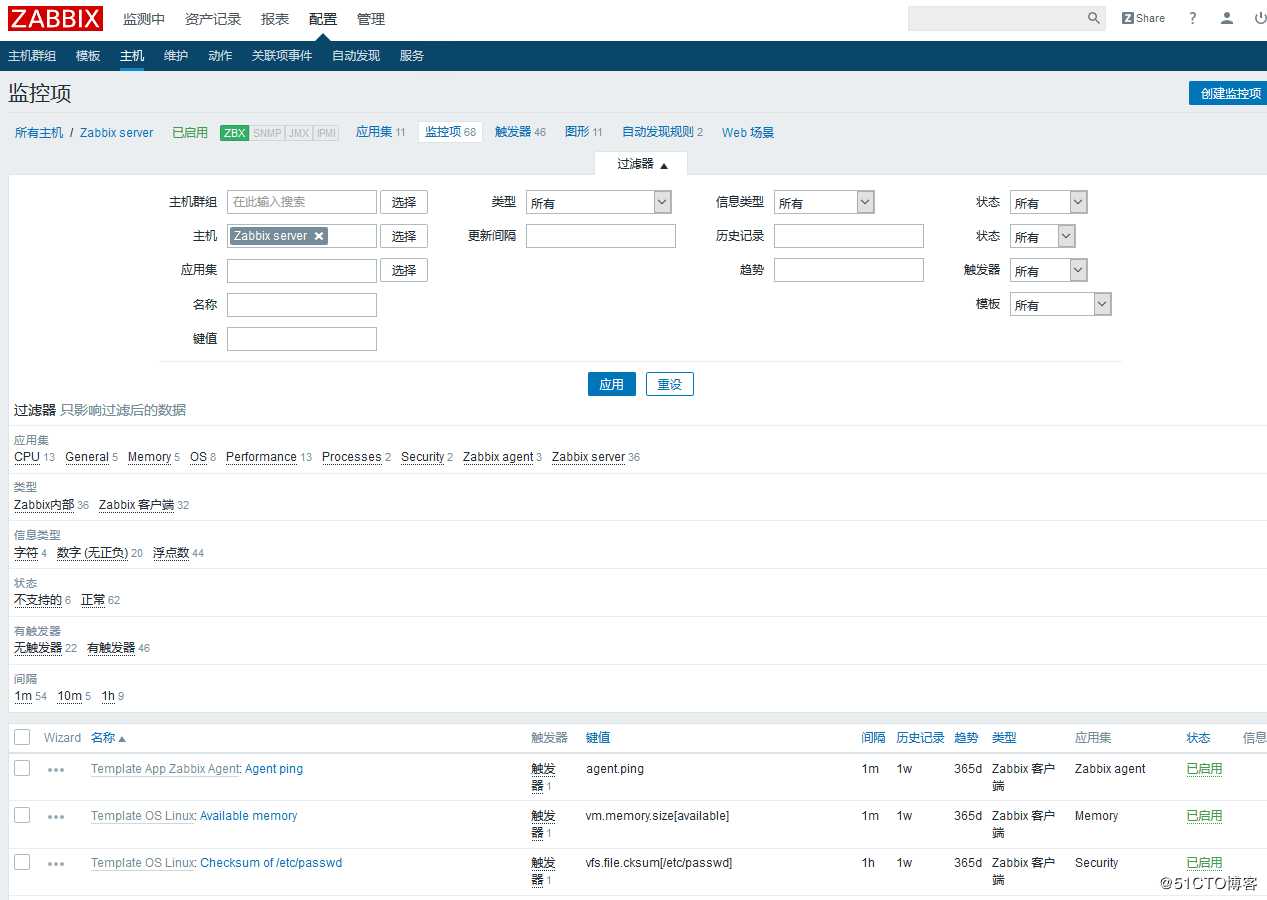Open the help question mark icon
Screen dimensions: 1267x900
(x=1192, y=18)
